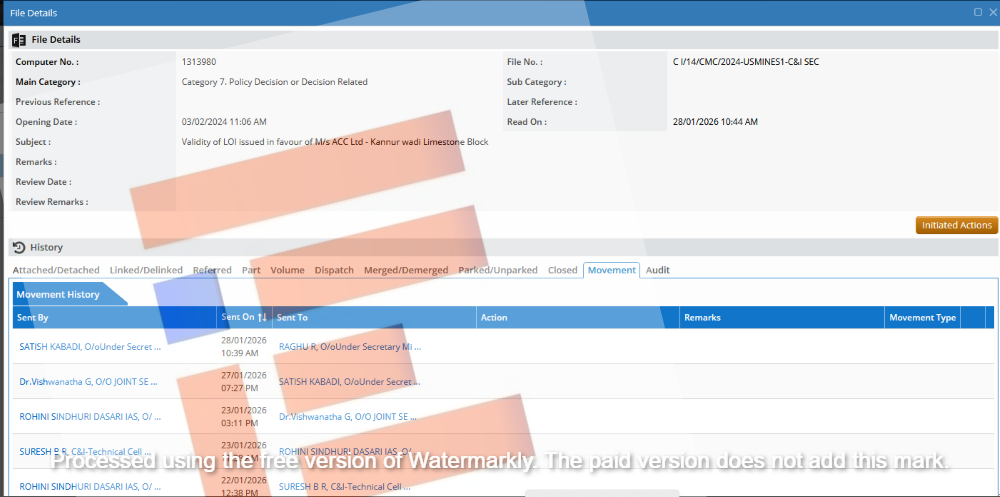Click RAGHU R recipient link

point(349,347)
